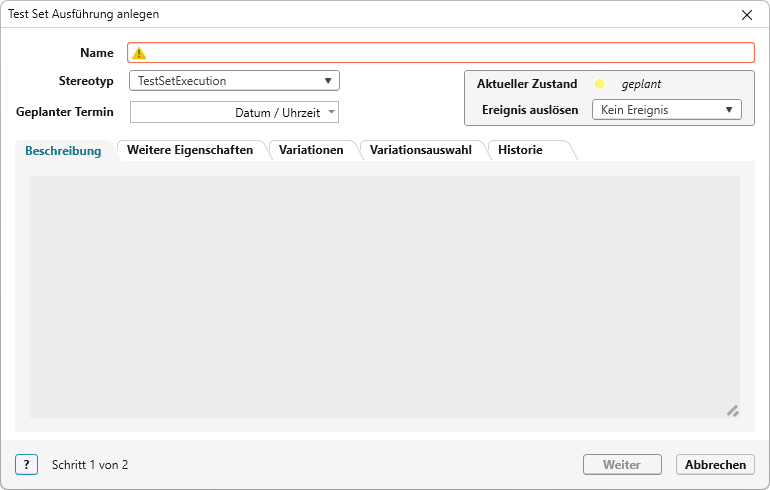The height and width of the screenshot is (490, 770).
Task: Show the Historie tab
Action: 521,150
